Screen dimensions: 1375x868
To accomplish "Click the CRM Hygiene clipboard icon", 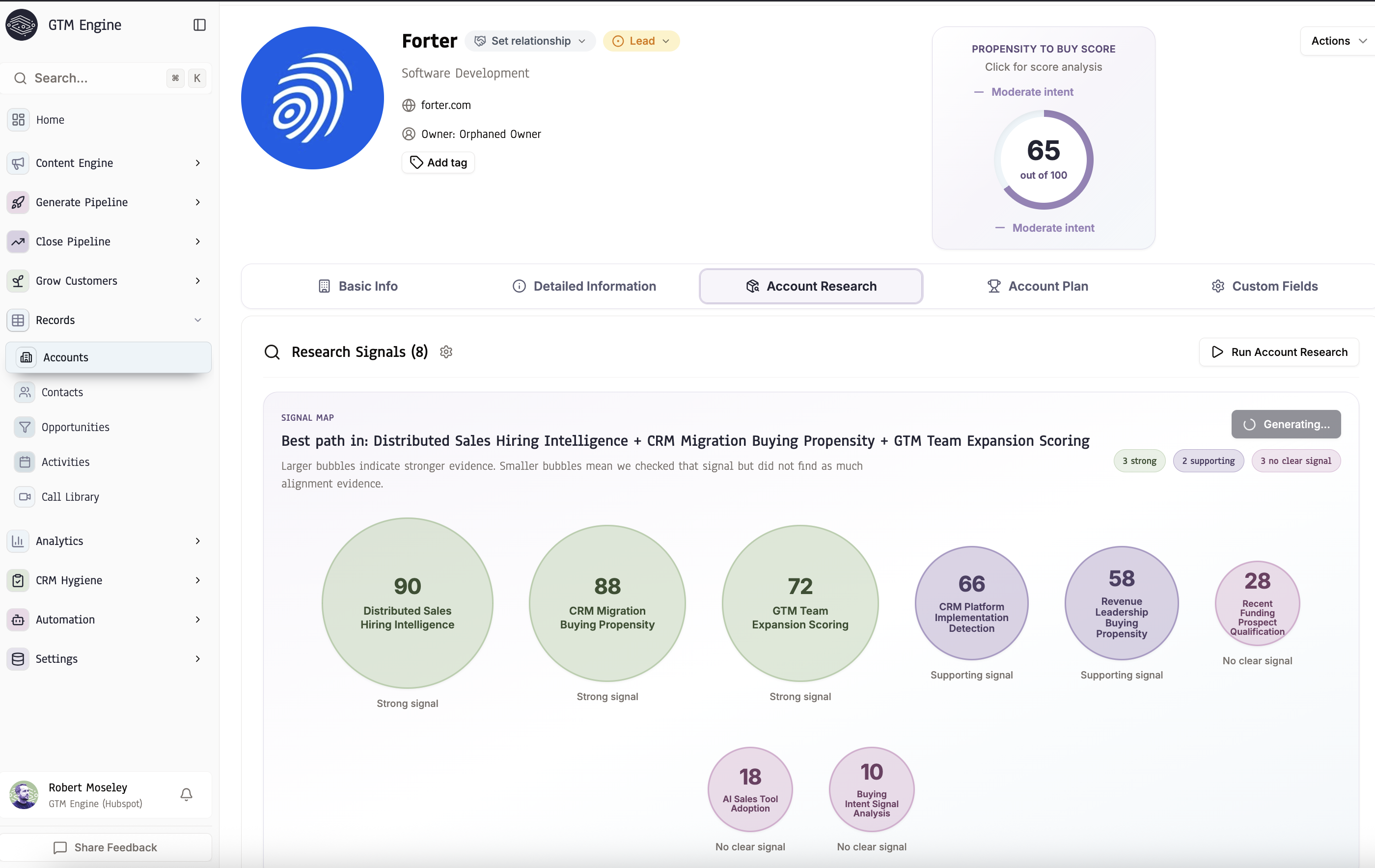I will [18, 580].
